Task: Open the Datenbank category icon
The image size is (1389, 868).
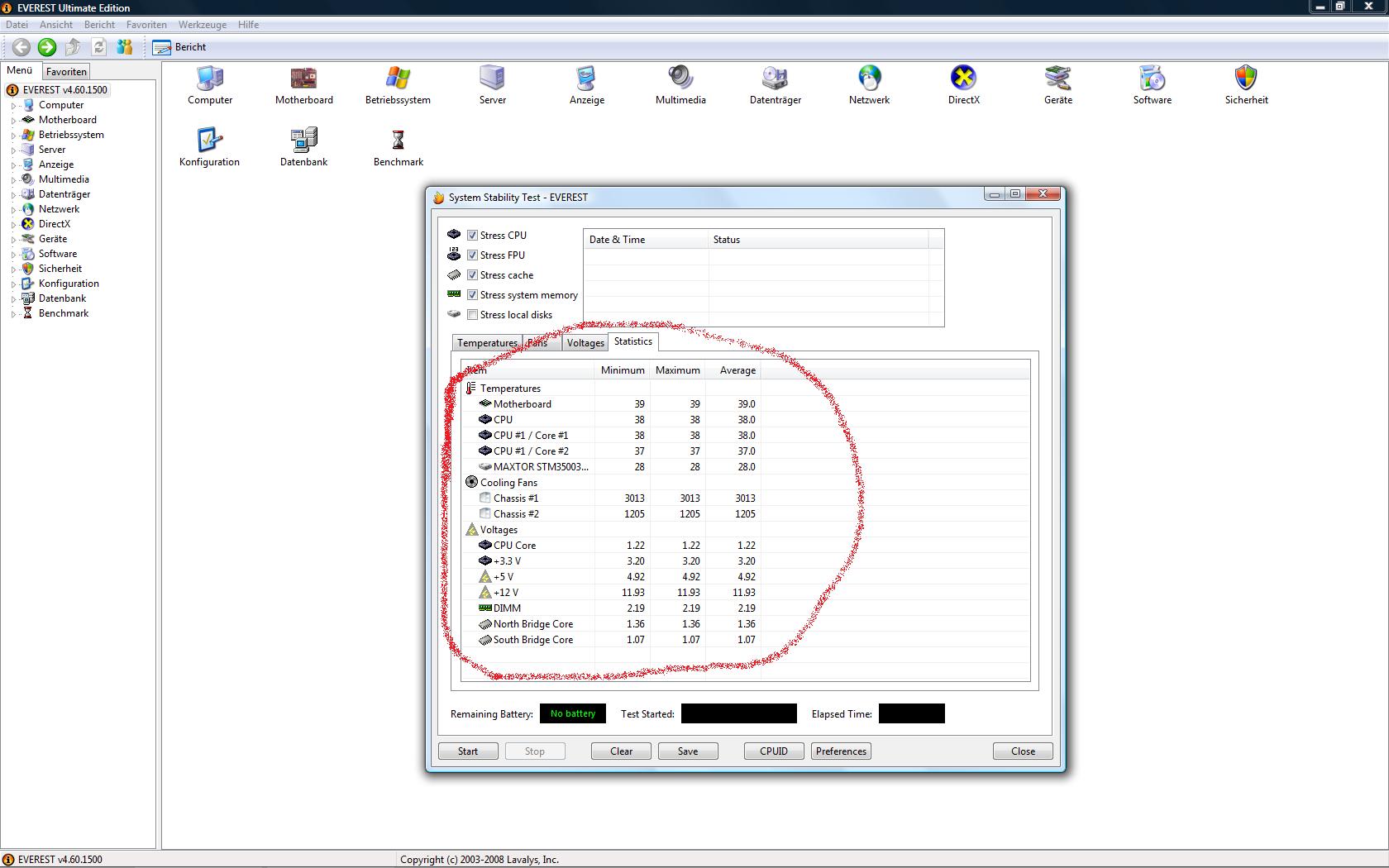Action: [x=303, y=140]
